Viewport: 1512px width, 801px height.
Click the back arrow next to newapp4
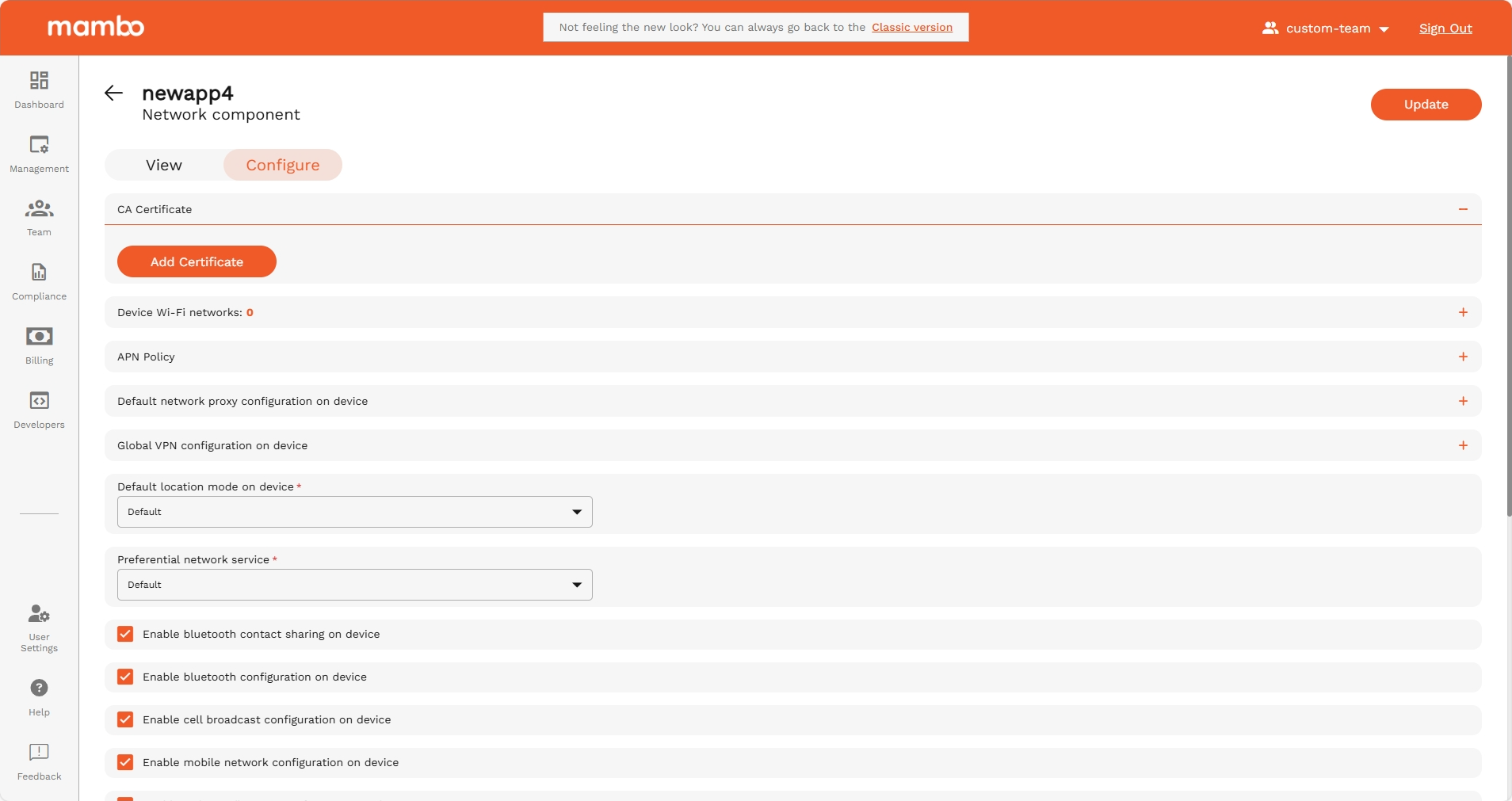click(x=113, y=93)
